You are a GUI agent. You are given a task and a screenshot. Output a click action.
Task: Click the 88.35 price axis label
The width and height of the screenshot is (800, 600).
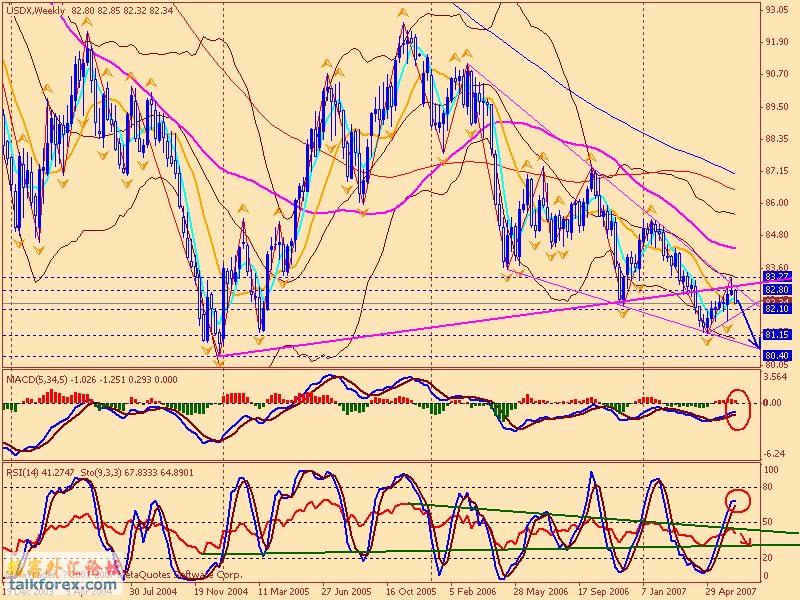[777, 139]
